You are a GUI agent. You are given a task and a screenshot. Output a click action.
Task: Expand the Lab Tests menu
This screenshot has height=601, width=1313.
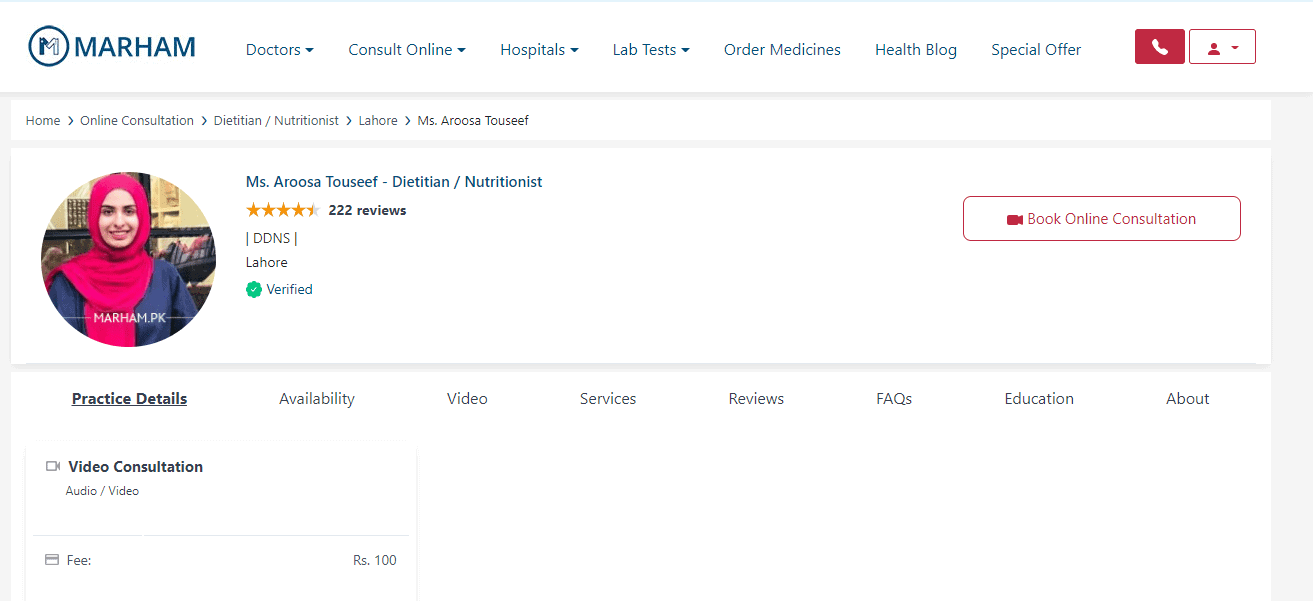coord(651,50)
